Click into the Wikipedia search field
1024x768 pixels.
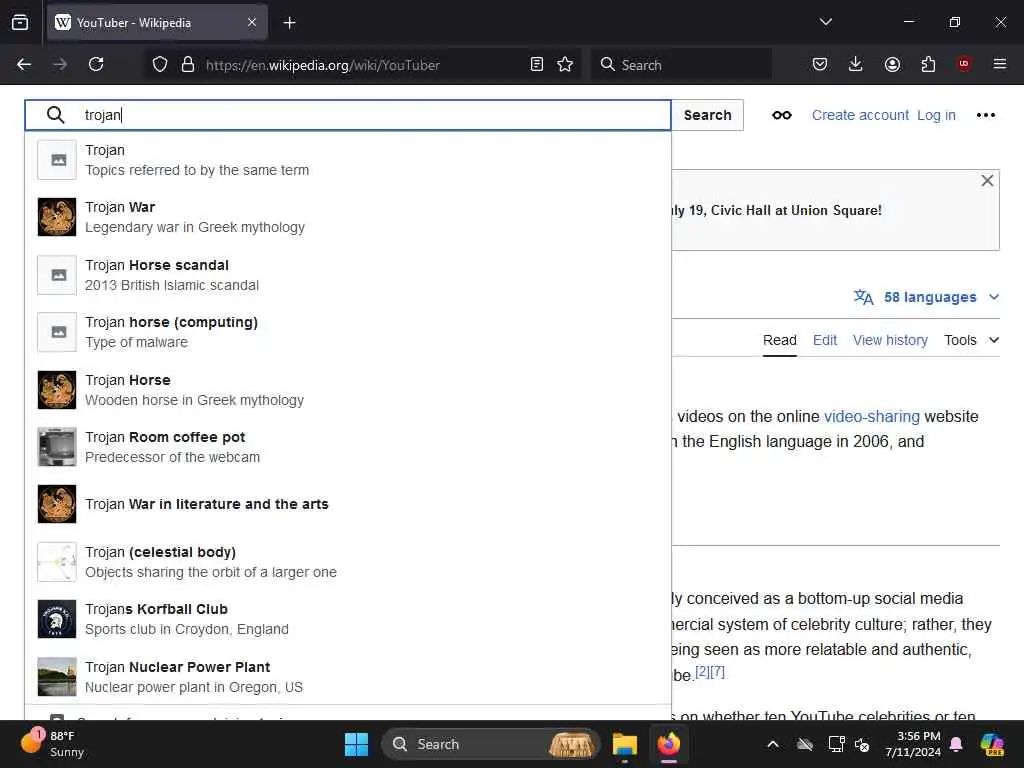pyautogui.click(x=347, y=115)
